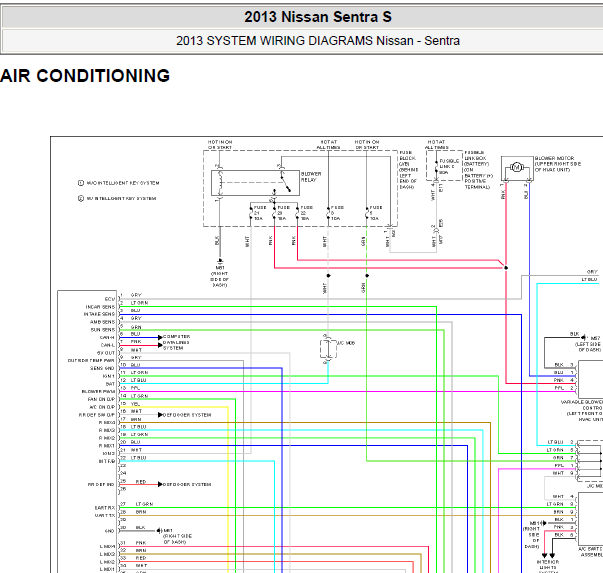This screenshot has height=573, width=603.
Task: Click the 'RED' wire label at pin 25
Action: 141,481
